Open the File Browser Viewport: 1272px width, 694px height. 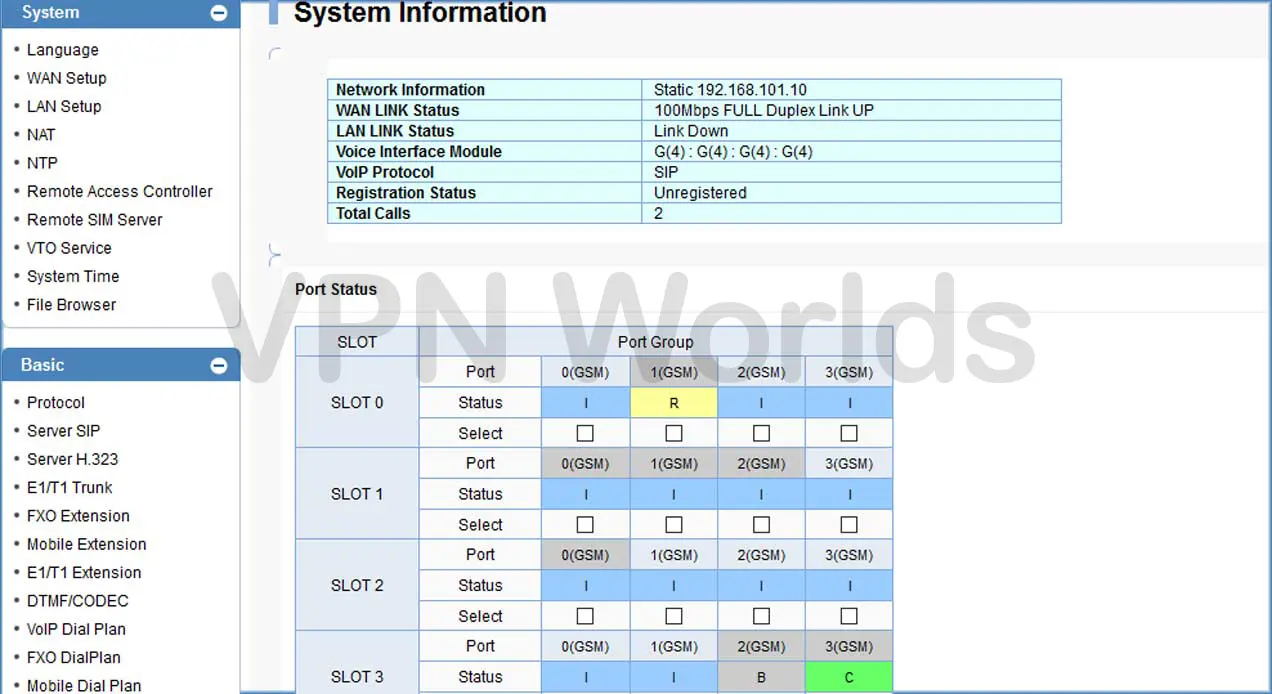[70, 304]
